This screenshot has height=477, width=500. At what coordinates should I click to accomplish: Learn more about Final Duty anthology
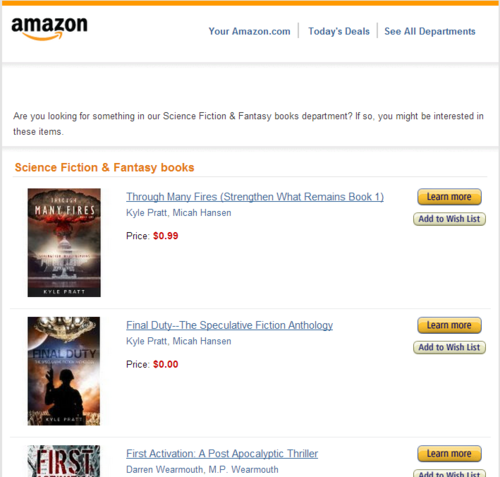449,325
